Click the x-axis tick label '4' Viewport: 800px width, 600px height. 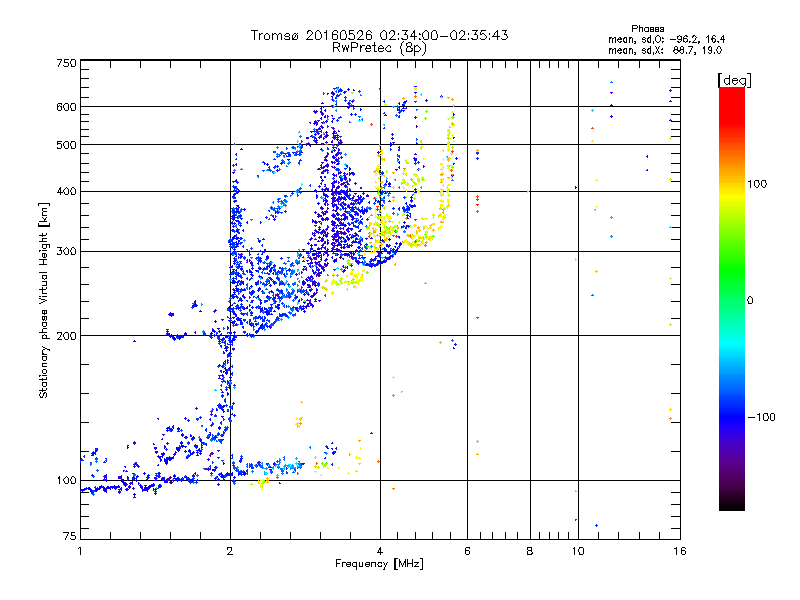point(380,551)
